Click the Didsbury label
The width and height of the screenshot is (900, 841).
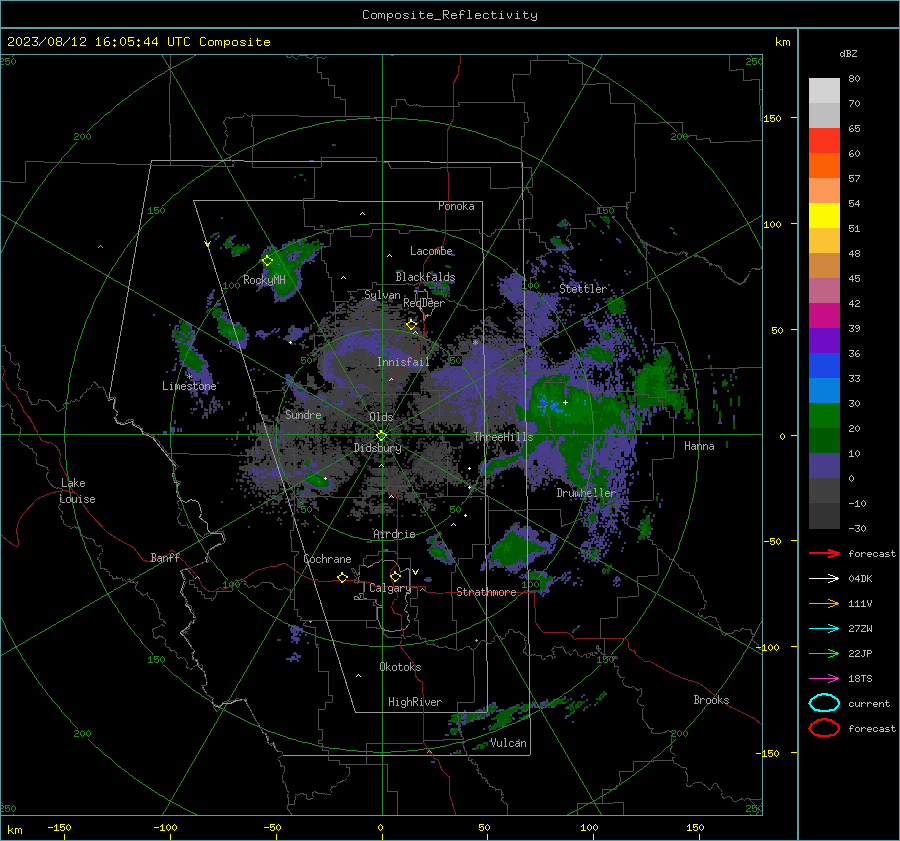(x=378, y=448)
